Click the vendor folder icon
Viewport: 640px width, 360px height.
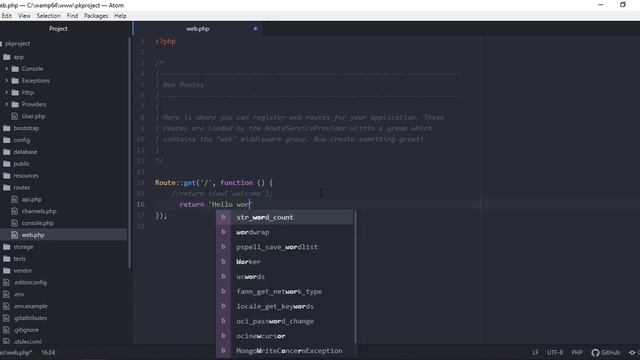click(7, 270)
